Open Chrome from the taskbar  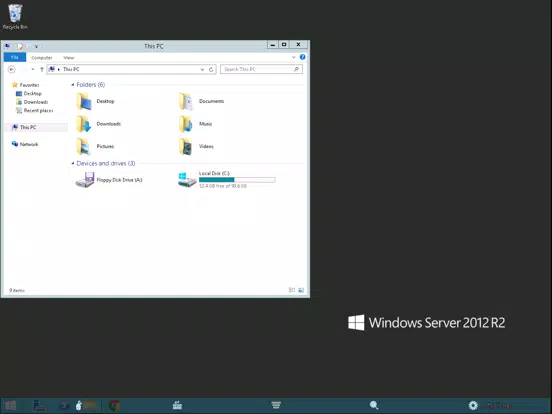114,406
